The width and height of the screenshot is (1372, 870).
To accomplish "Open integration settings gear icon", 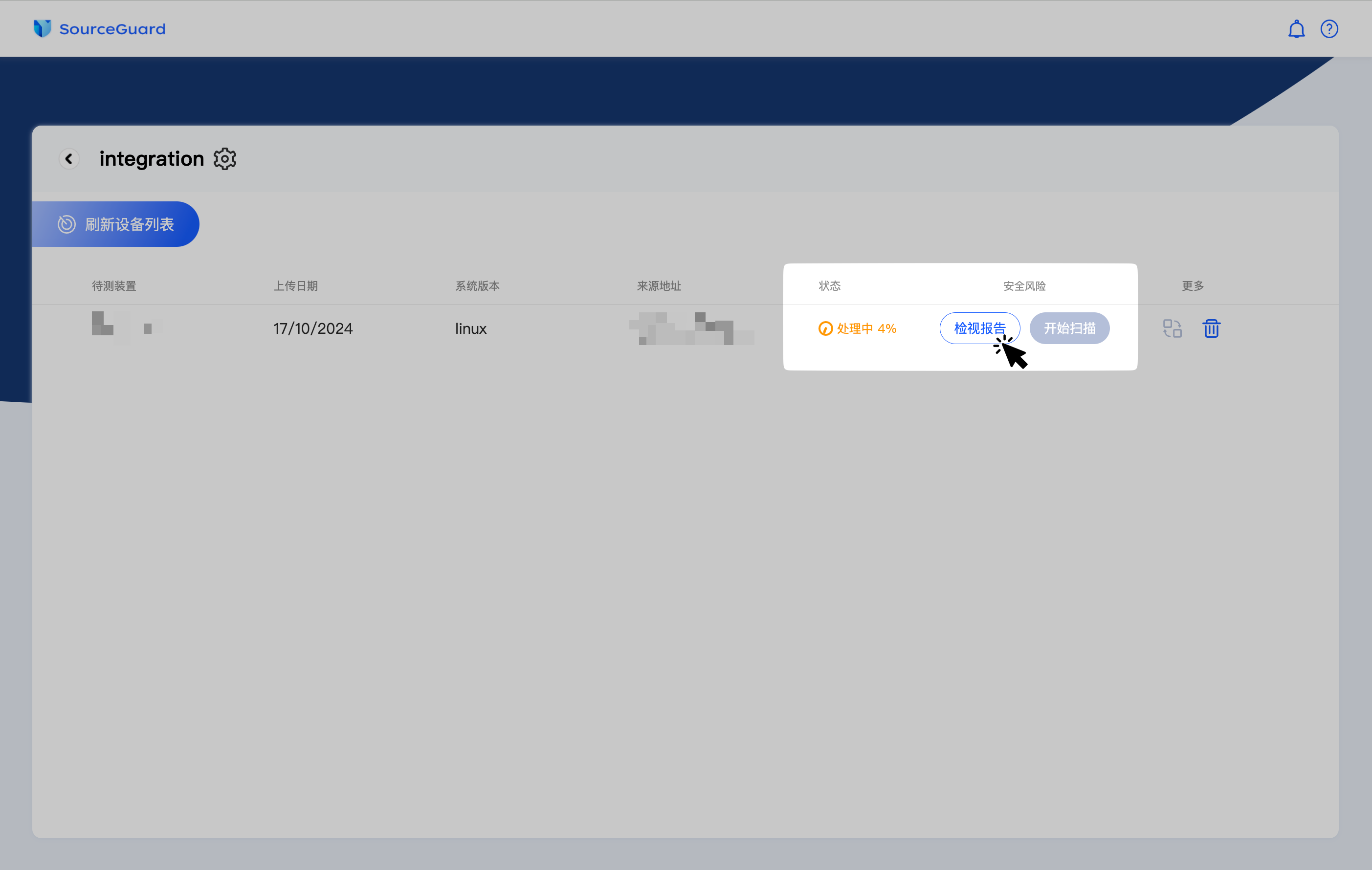I will [x=225, y=159].
